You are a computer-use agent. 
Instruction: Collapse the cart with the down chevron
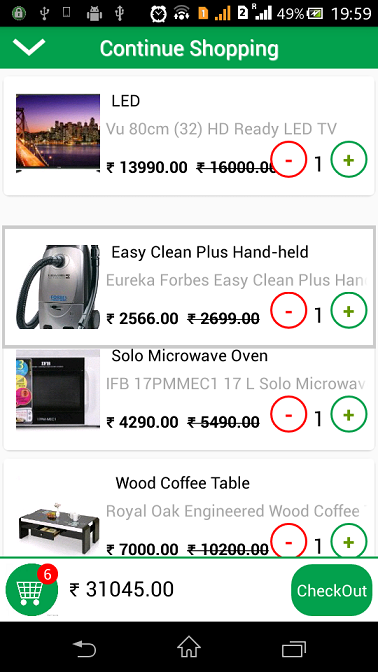click(29, 47)
